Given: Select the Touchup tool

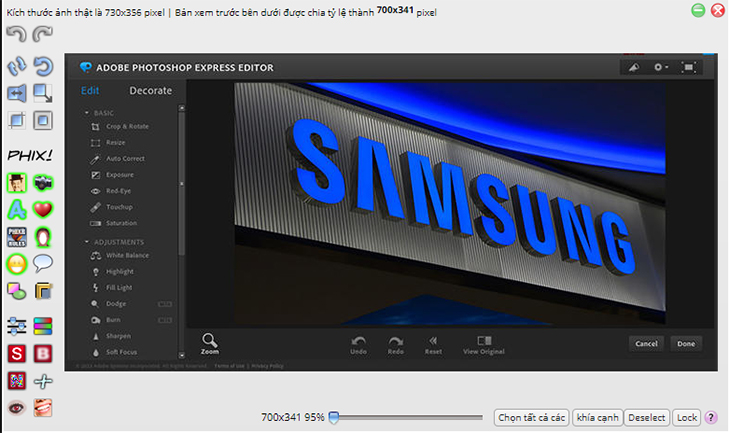Looking at the screenshot, I should [112, 207].
